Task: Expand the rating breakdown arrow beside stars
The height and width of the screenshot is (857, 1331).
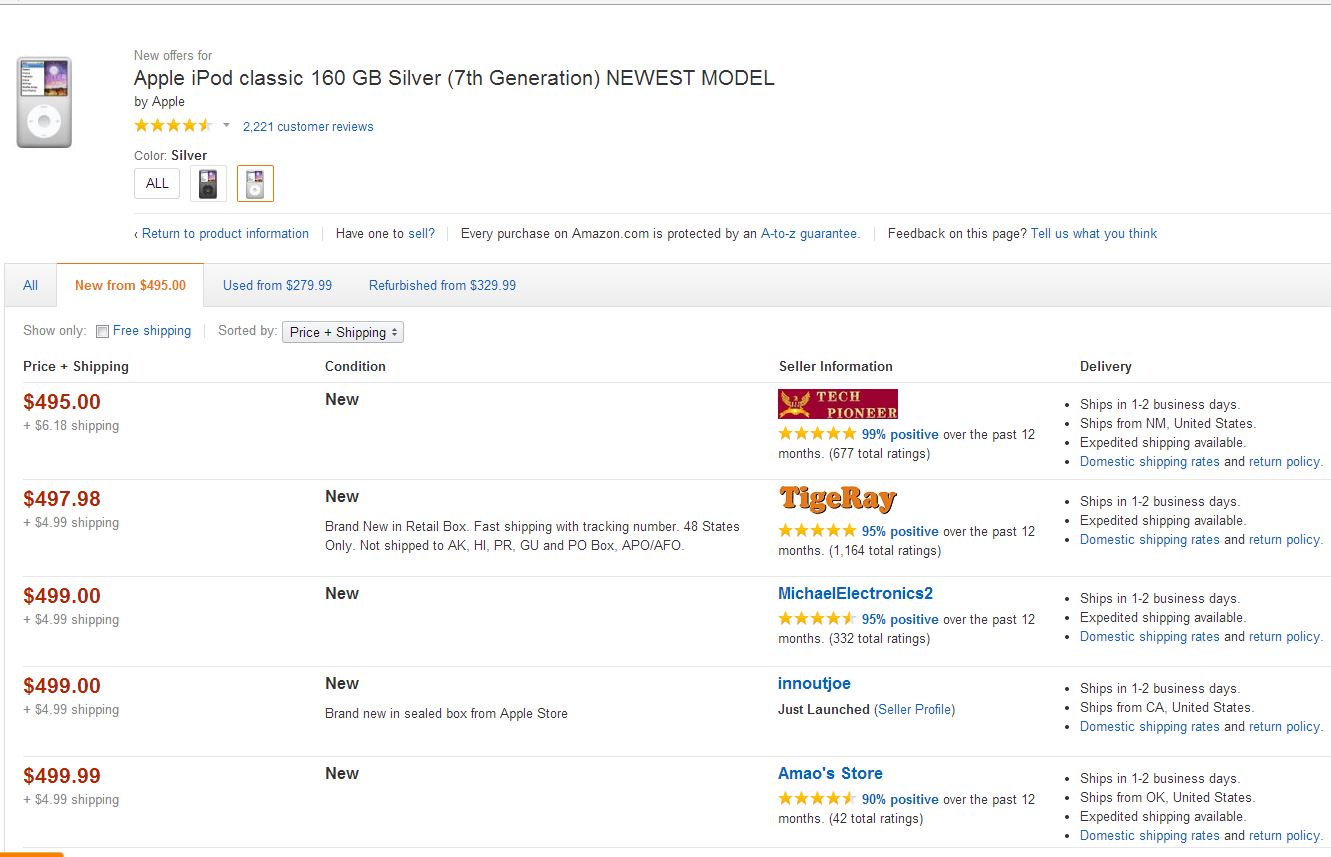Action: pyautogui.click(x=226, y=126)
